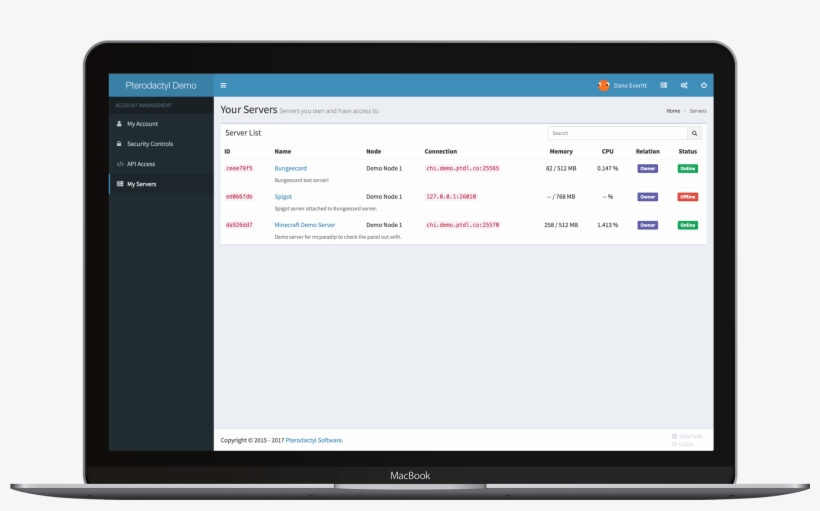820x511 pixels.
Task: Toggle the sidebar with the hamburger icon
Action: pos(223,85)
